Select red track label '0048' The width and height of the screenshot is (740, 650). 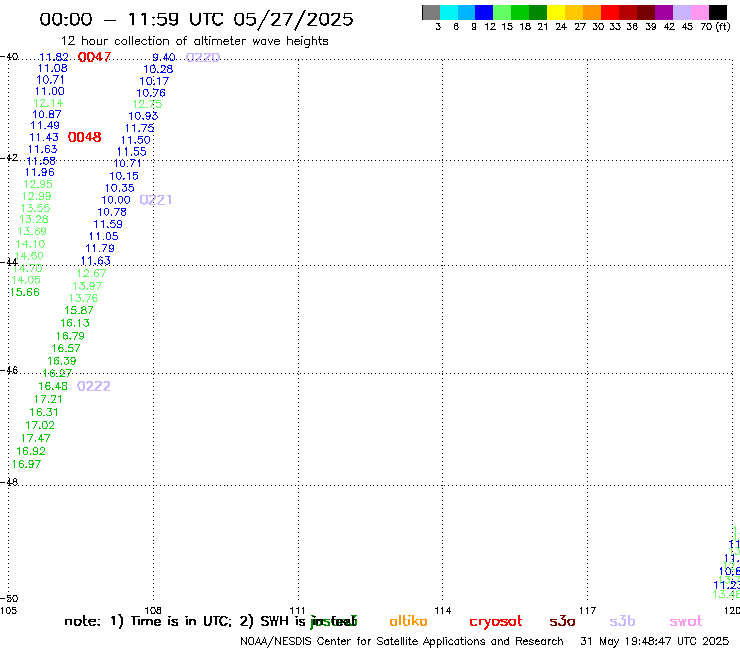coord(84,137)
